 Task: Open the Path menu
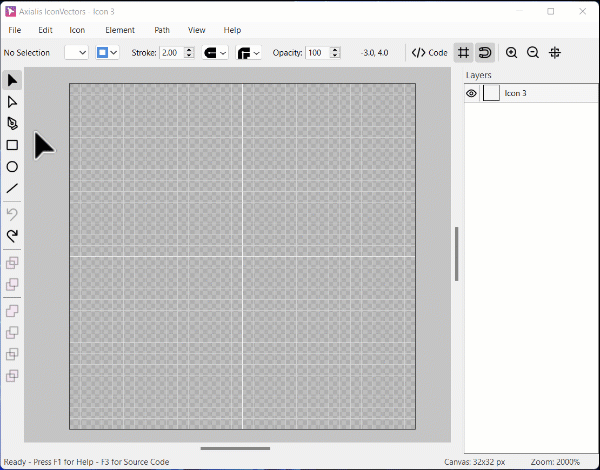pyautogui.click(x=162, y=30)
